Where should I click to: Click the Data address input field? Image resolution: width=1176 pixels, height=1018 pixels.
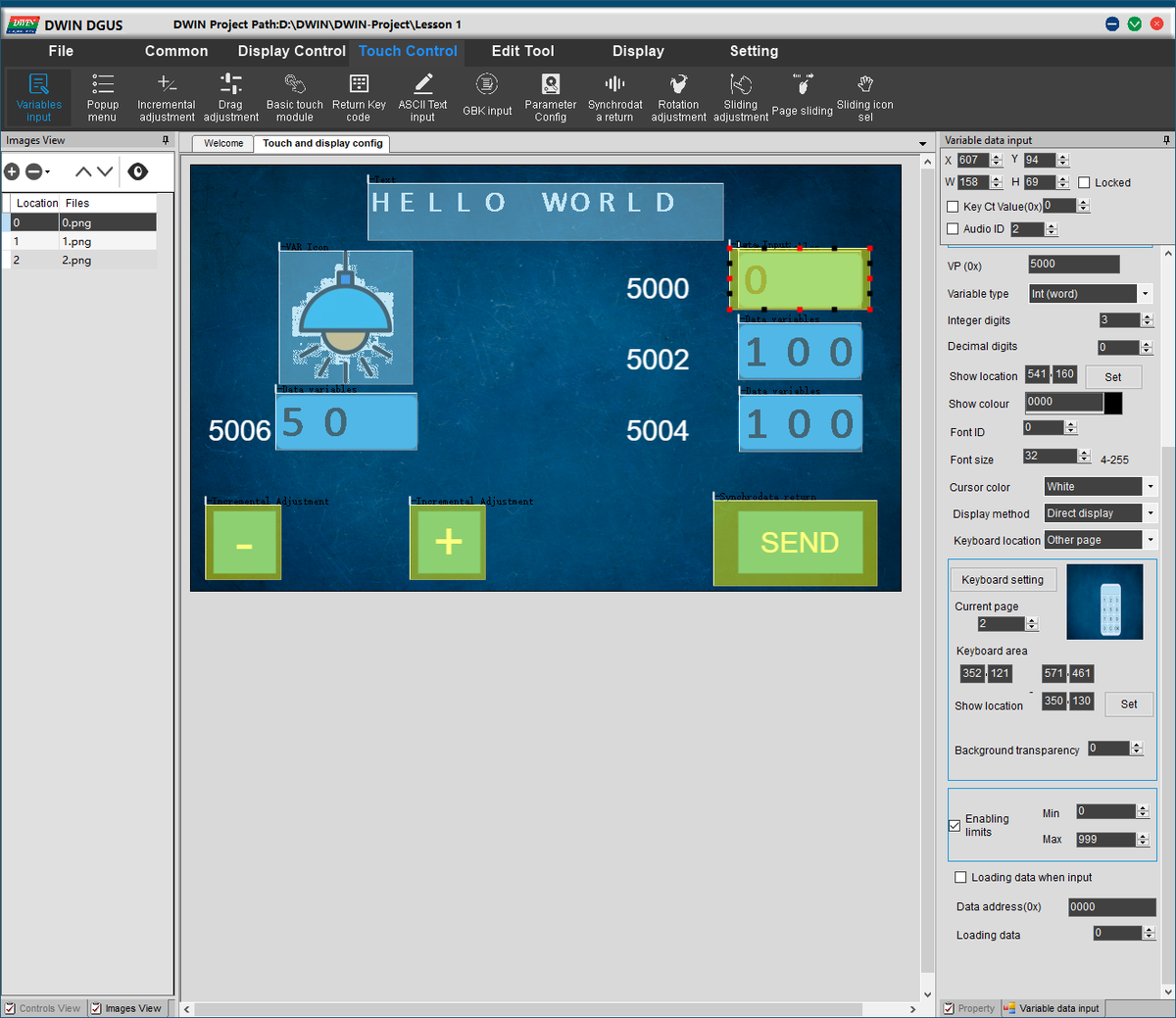point(1112,907)
